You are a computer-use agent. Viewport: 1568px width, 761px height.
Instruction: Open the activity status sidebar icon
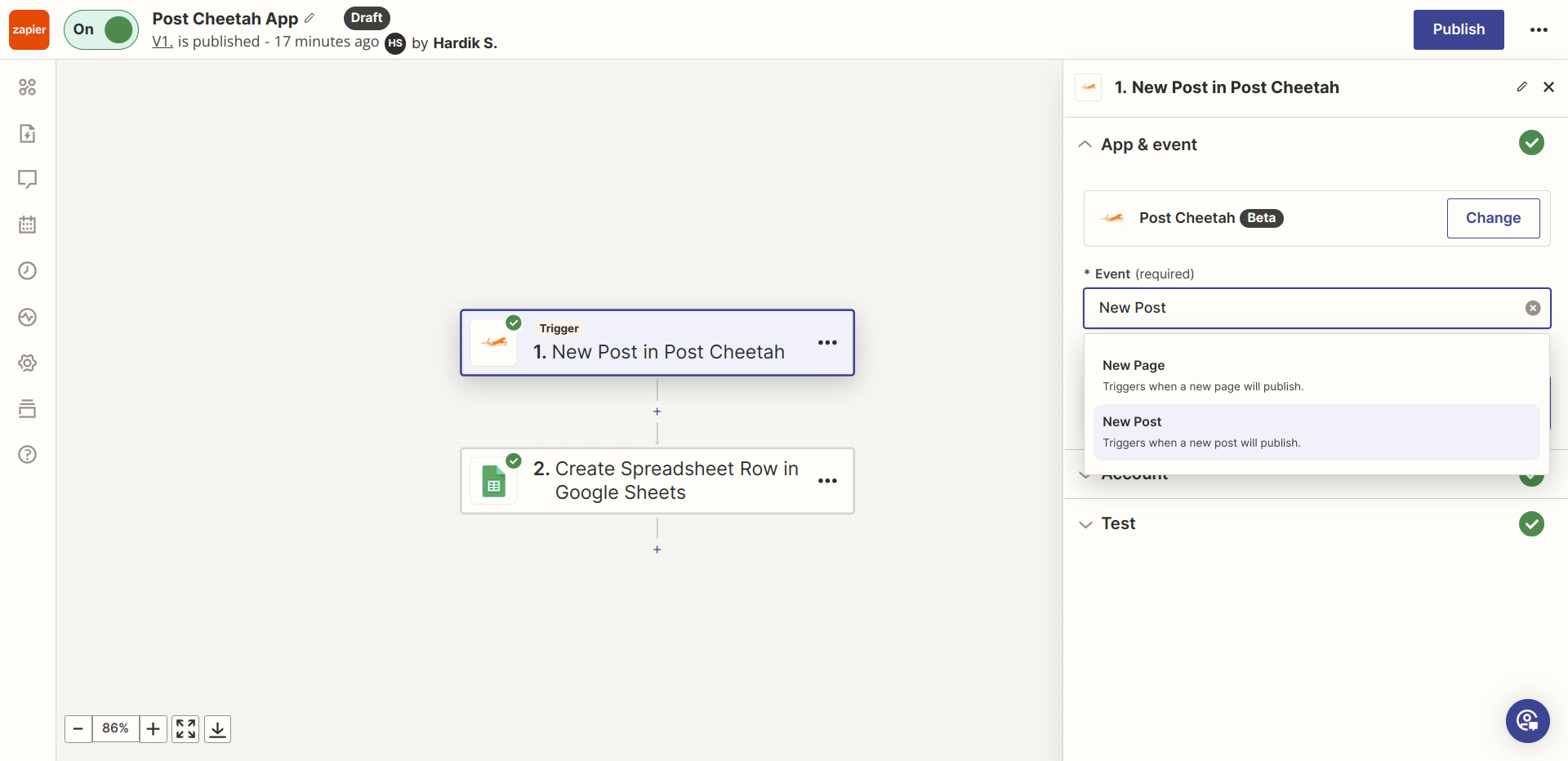pyautogui.click(x=28, y=317)
